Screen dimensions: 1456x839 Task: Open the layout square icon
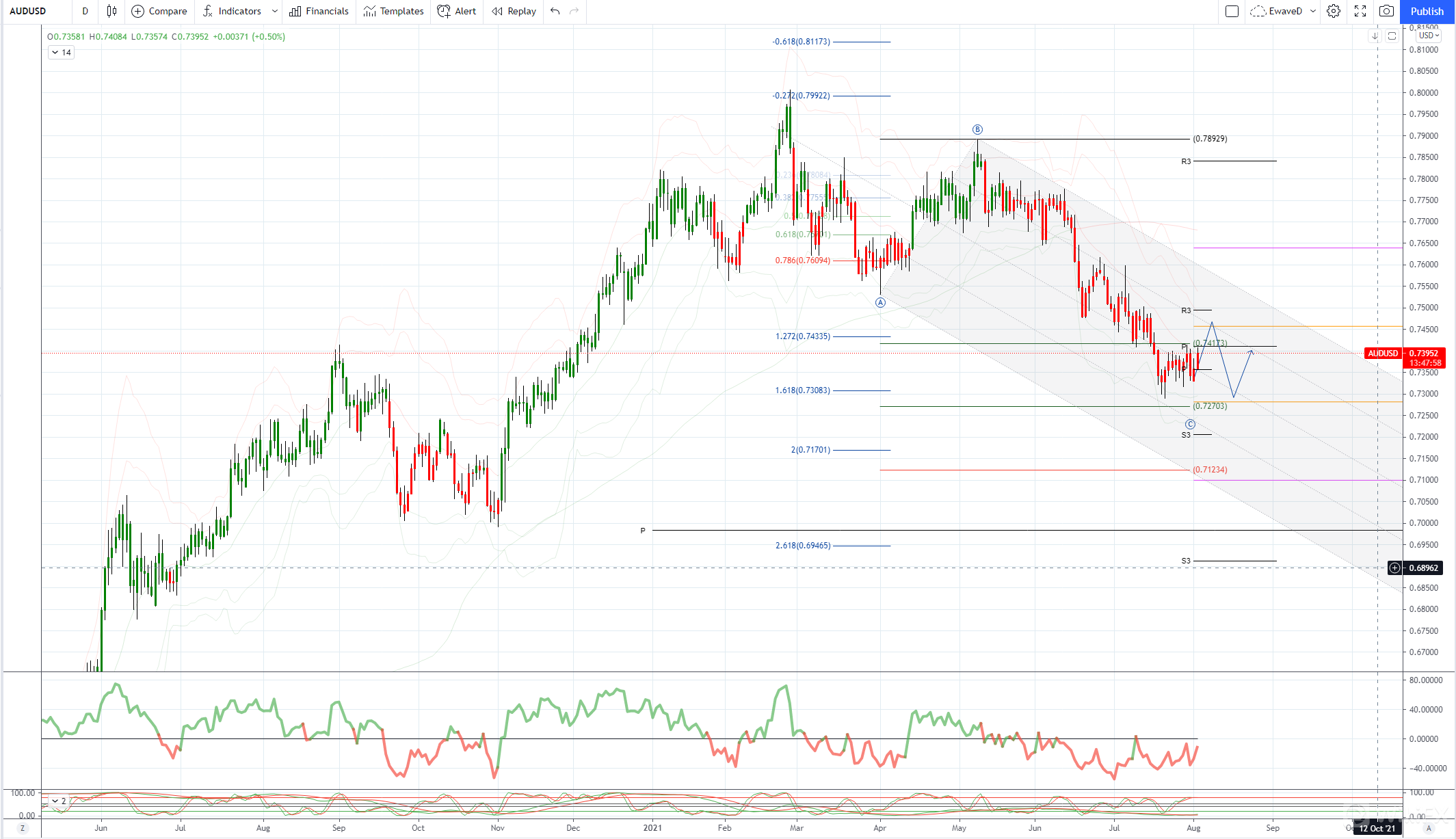(1232, 11)
